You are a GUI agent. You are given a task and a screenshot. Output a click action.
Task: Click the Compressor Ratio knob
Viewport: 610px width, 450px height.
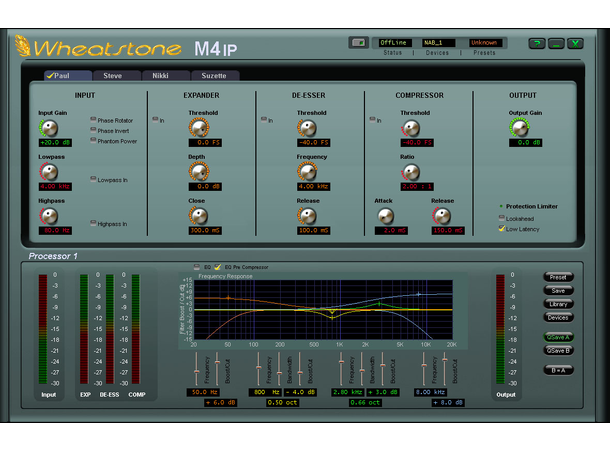point(411,172)
